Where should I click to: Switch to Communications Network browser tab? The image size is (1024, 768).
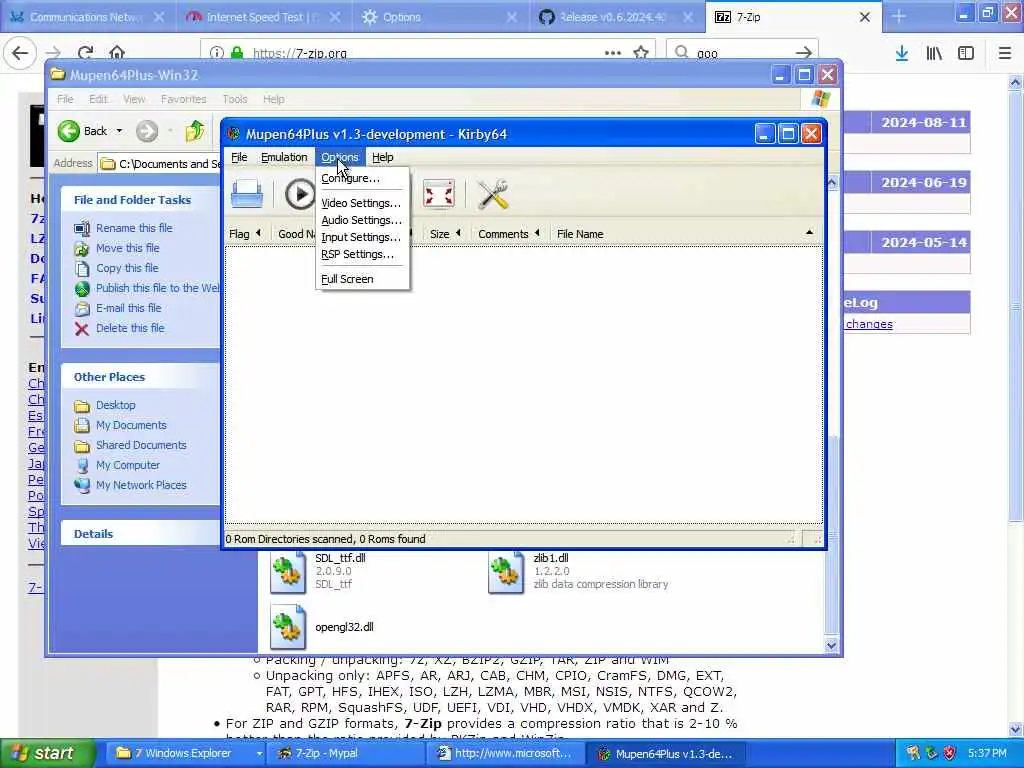pyautogui.click(x=88, y=17)
